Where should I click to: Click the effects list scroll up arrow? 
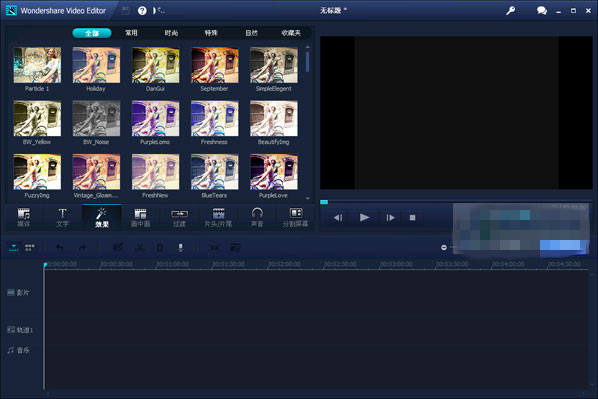pos(307,47)
